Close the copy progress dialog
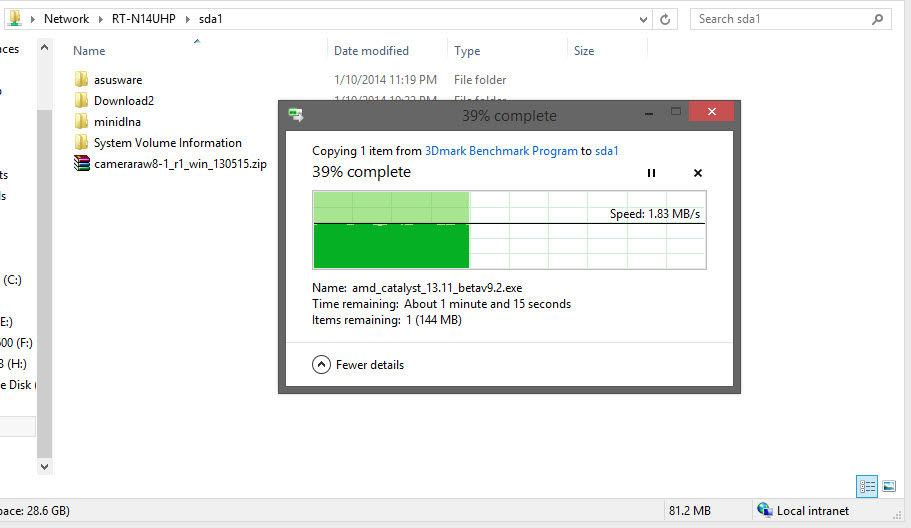 pos(712,112)
